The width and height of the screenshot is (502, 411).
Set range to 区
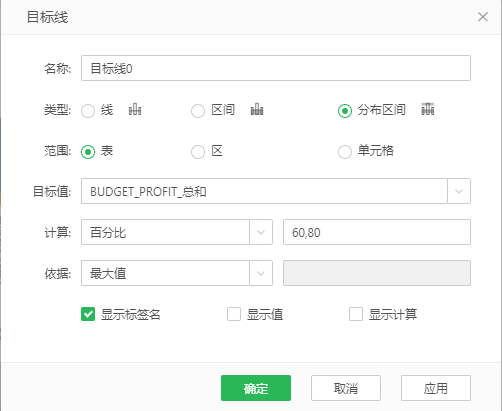pyautogui.click(x=198, y=152)
